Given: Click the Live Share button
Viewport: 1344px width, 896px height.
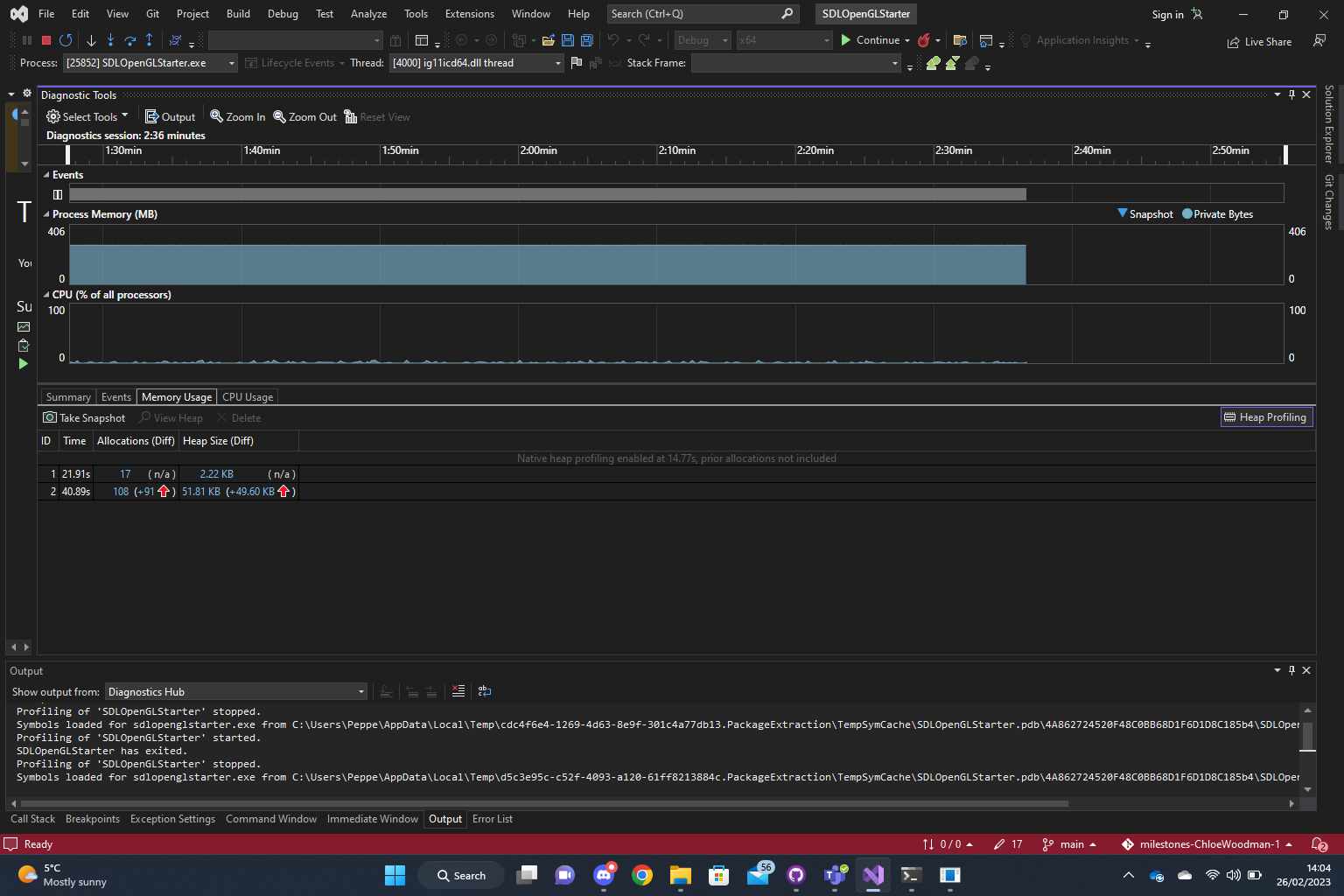Looking at the screenshot, I should point(1259,41).
